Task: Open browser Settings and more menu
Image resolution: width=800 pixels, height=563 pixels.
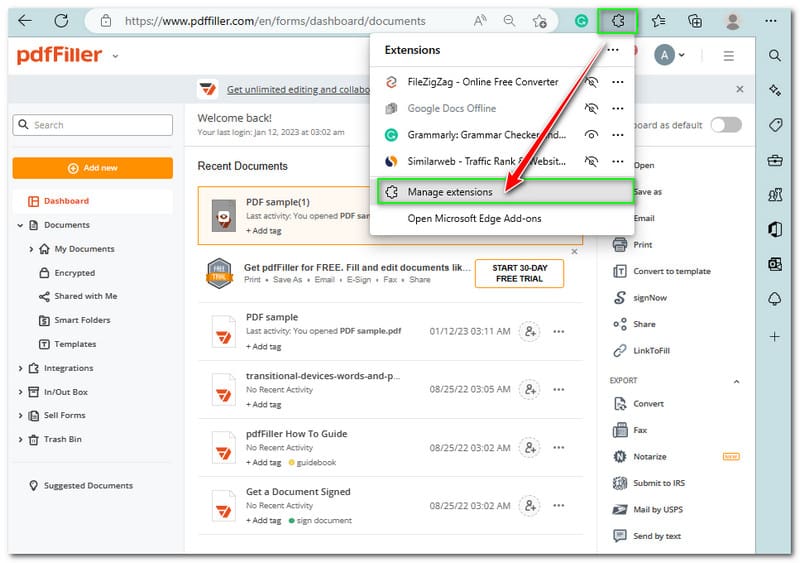Action: pos(770,21)
